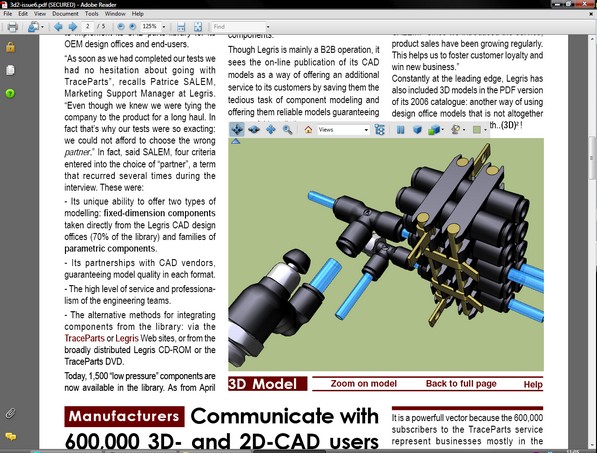The image size is (597, 453).
Task: Open the background color dropdown arrow
Action: pyautogui.click(x=485, y=130)
